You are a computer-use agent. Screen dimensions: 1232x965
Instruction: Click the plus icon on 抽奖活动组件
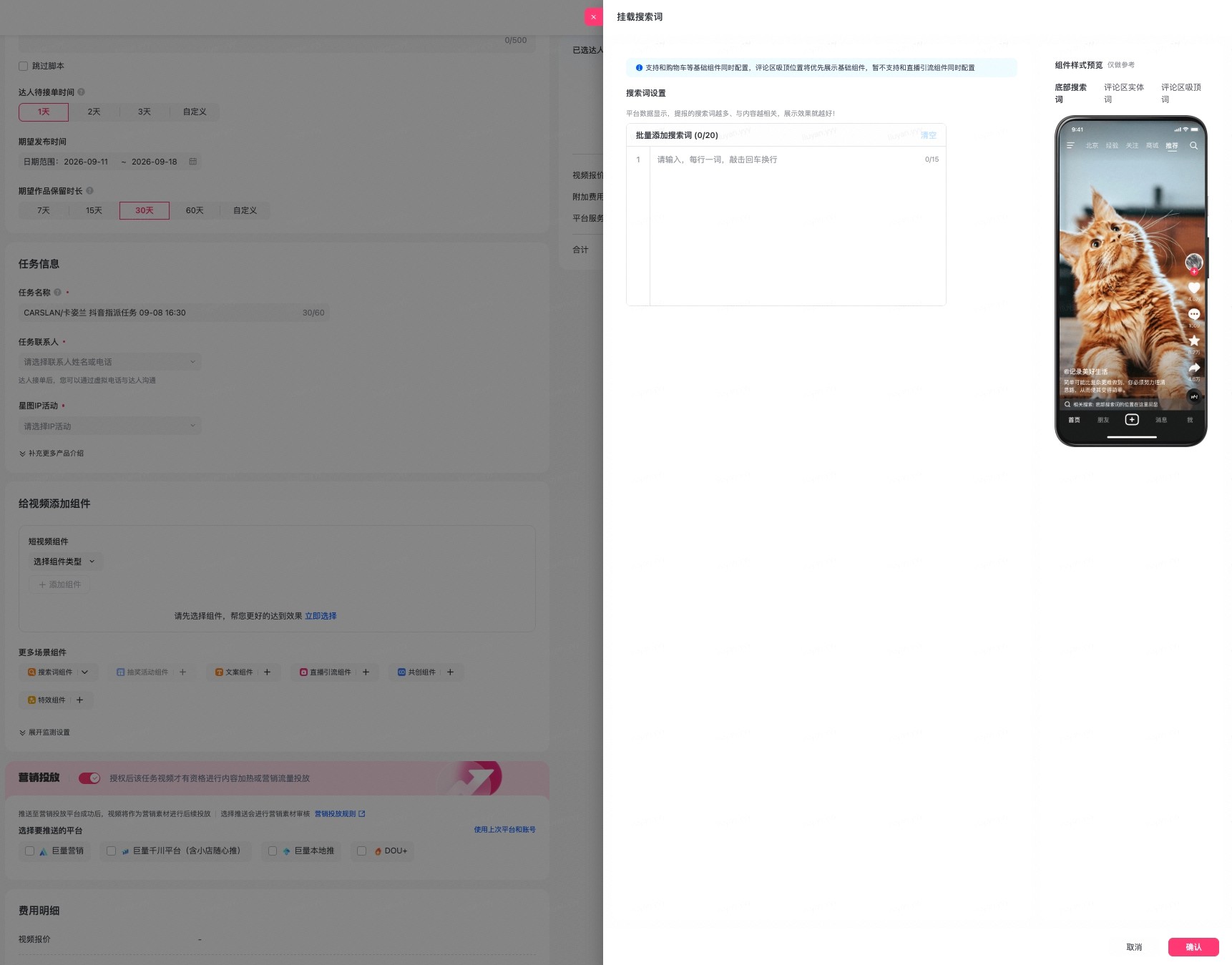pos(182,672)
